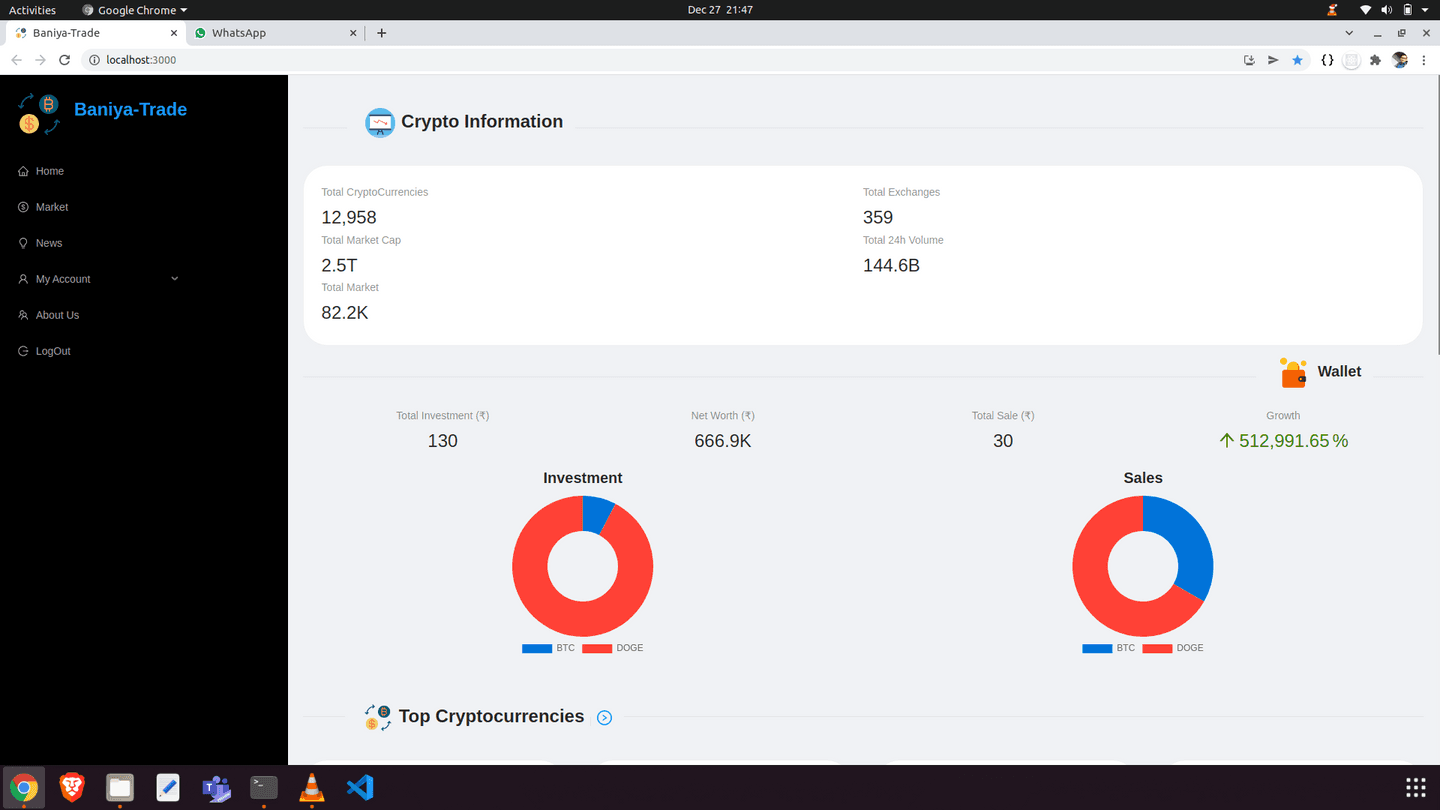This screenshot has width=1440, height=810.
Task: Go back in browser history
Action: click(x=16, y=60)
